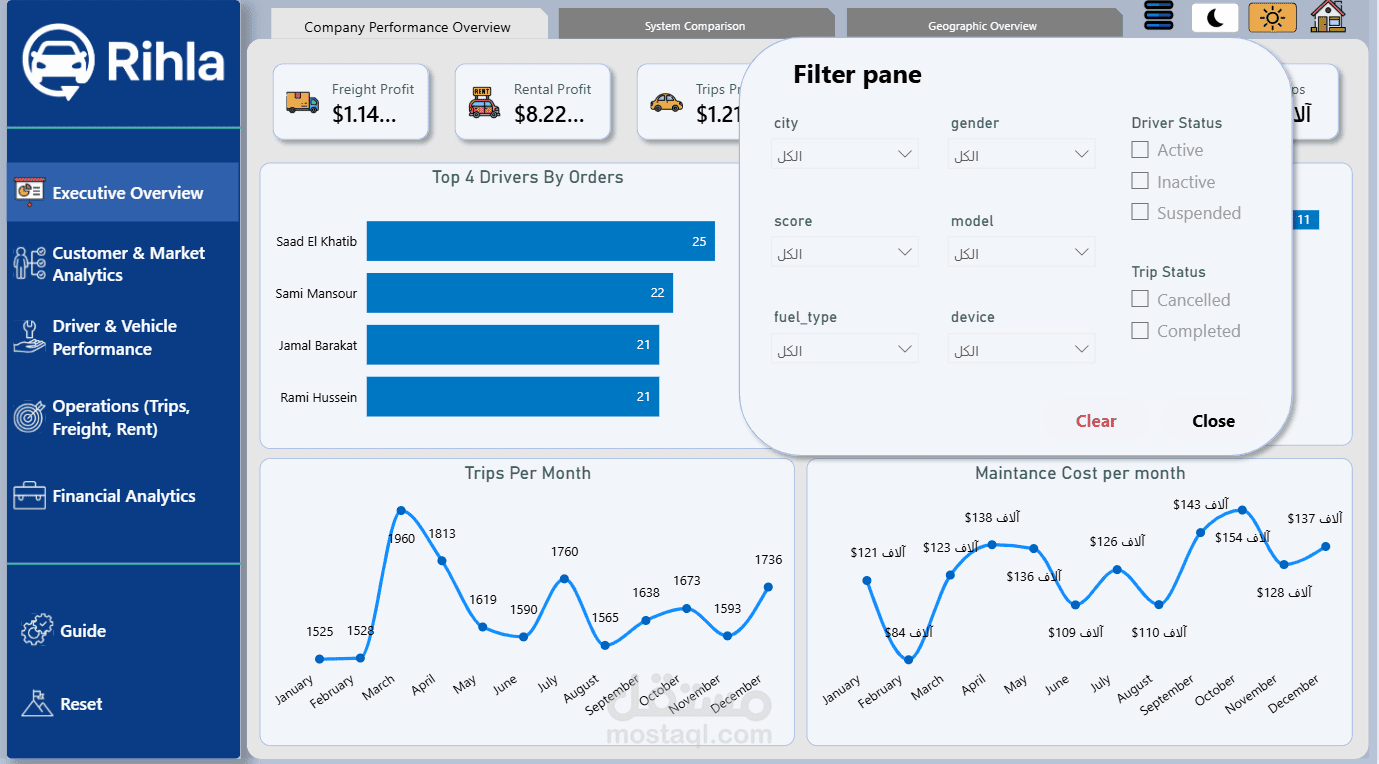This screenshot has height=764, width=1379.
Task: Check the Suspended driver status box
Action: [x=1140, y=212]
